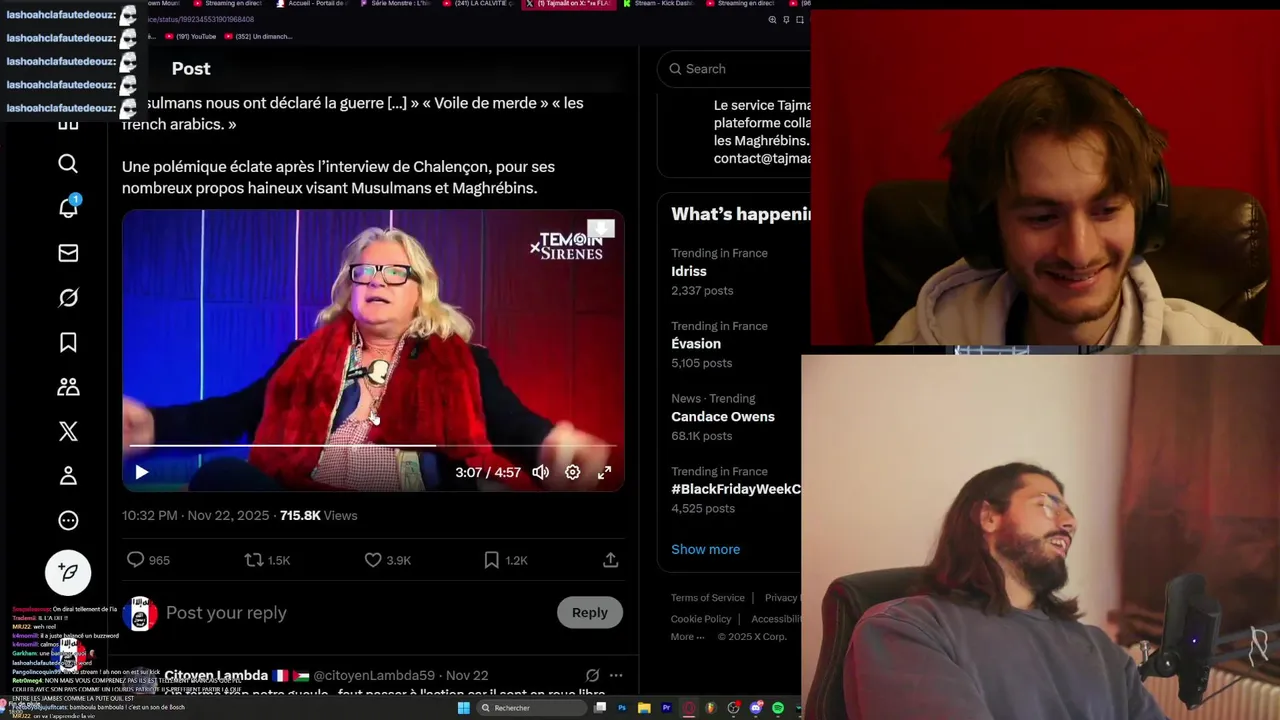Image resolution: width=1280 pixels, height=720 pixels.
Task: Click Show more under trends
Action: [x=705, y=549]
